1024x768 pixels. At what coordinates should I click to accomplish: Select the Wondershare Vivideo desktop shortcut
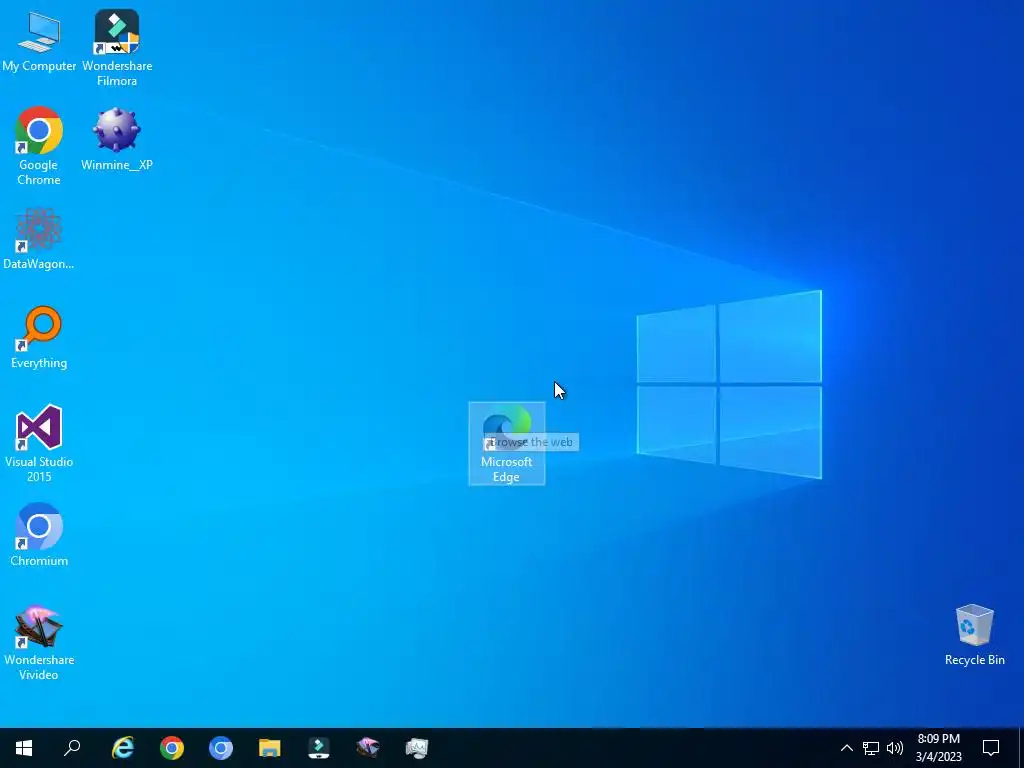coord(39,643)
